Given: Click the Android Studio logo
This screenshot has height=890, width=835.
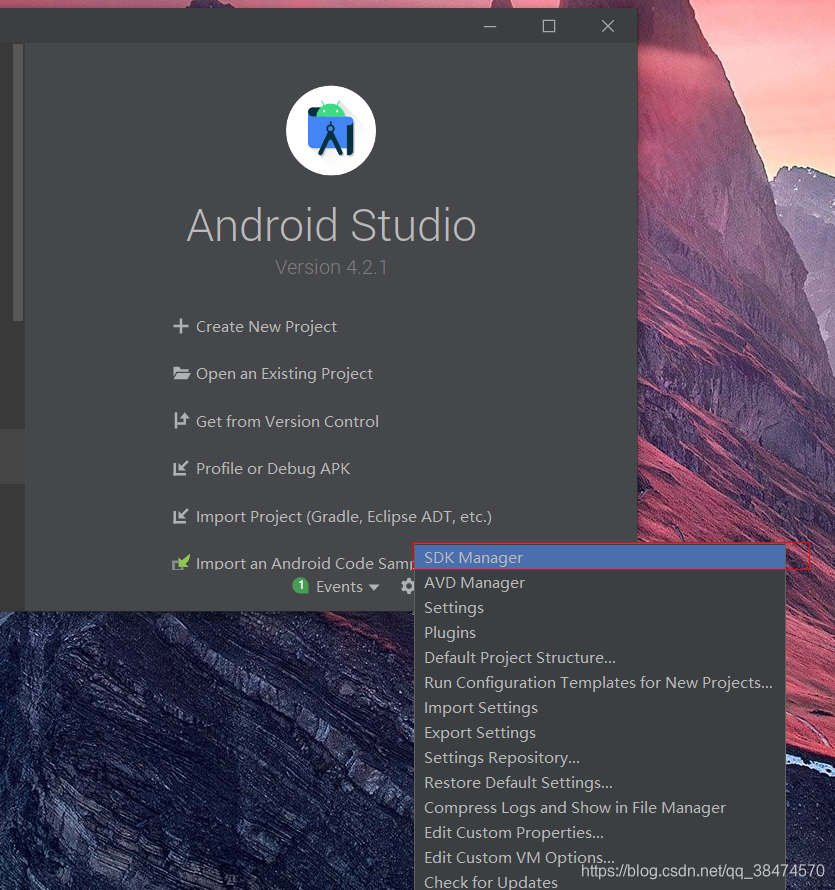Looking at the screenshot, I should point(331,131).
